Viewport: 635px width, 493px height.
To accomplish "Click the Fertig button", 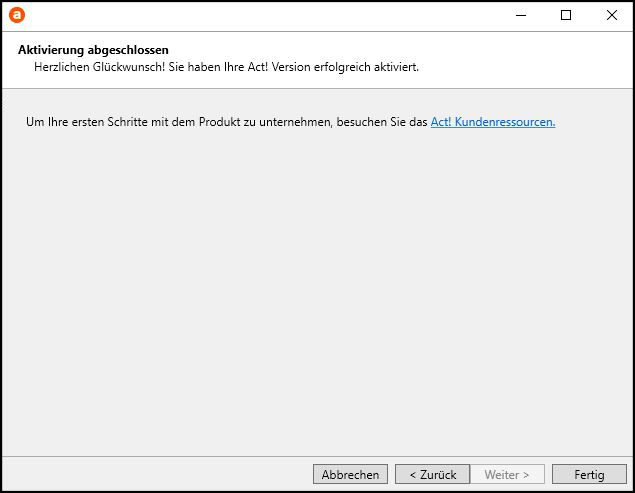I will click(589, 474).
